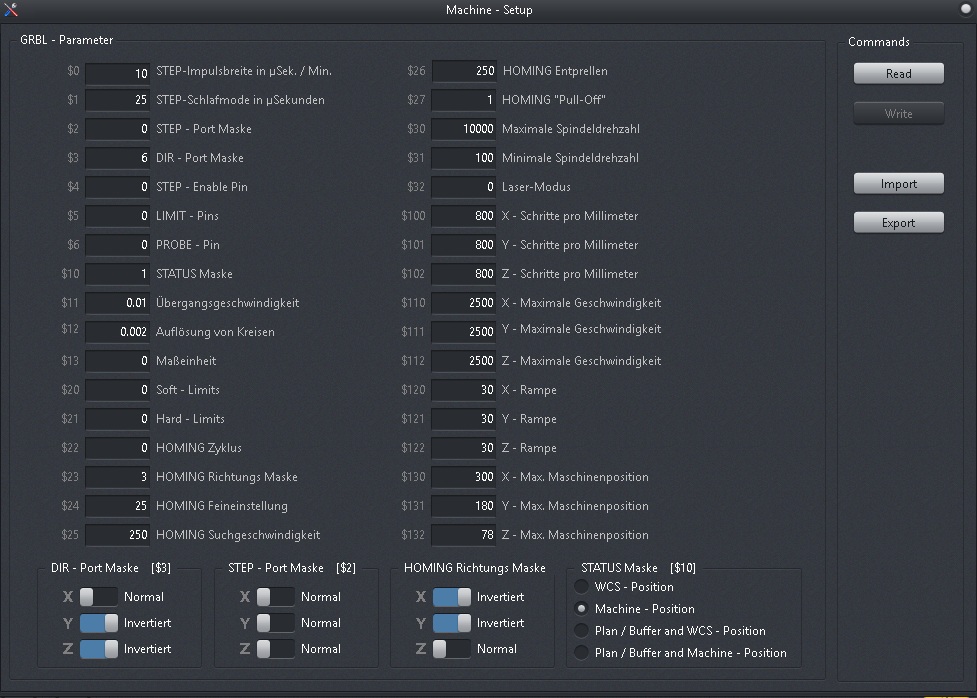Click the Import button

(898, 184)
